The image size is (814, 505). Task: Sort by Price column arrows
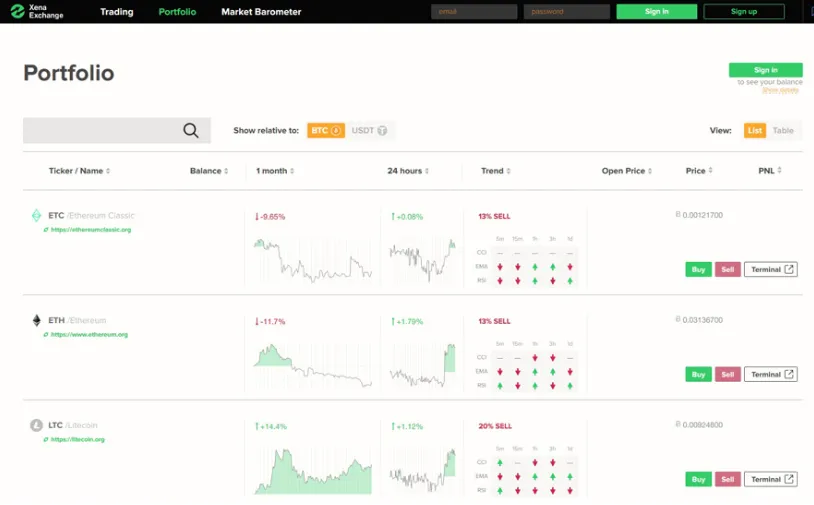(710, 170)
